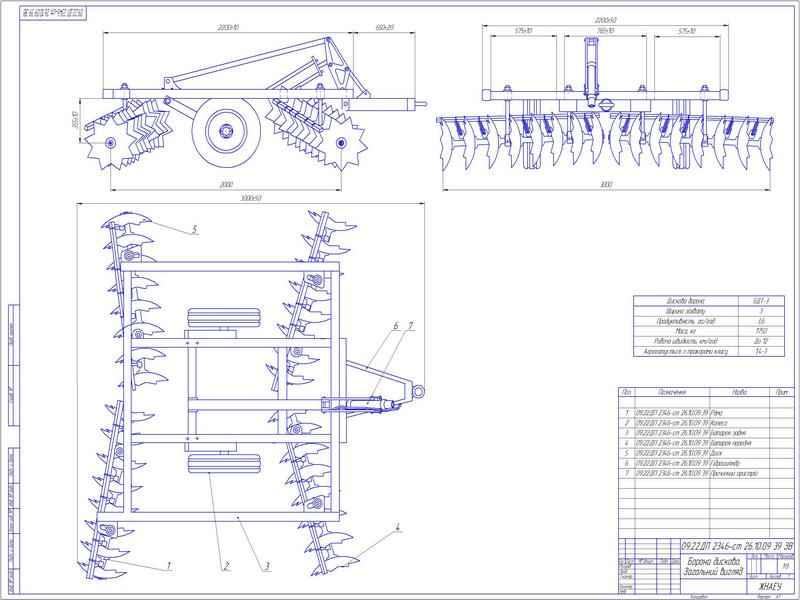Click the "765±10" dimension text

tap(606, 31)
